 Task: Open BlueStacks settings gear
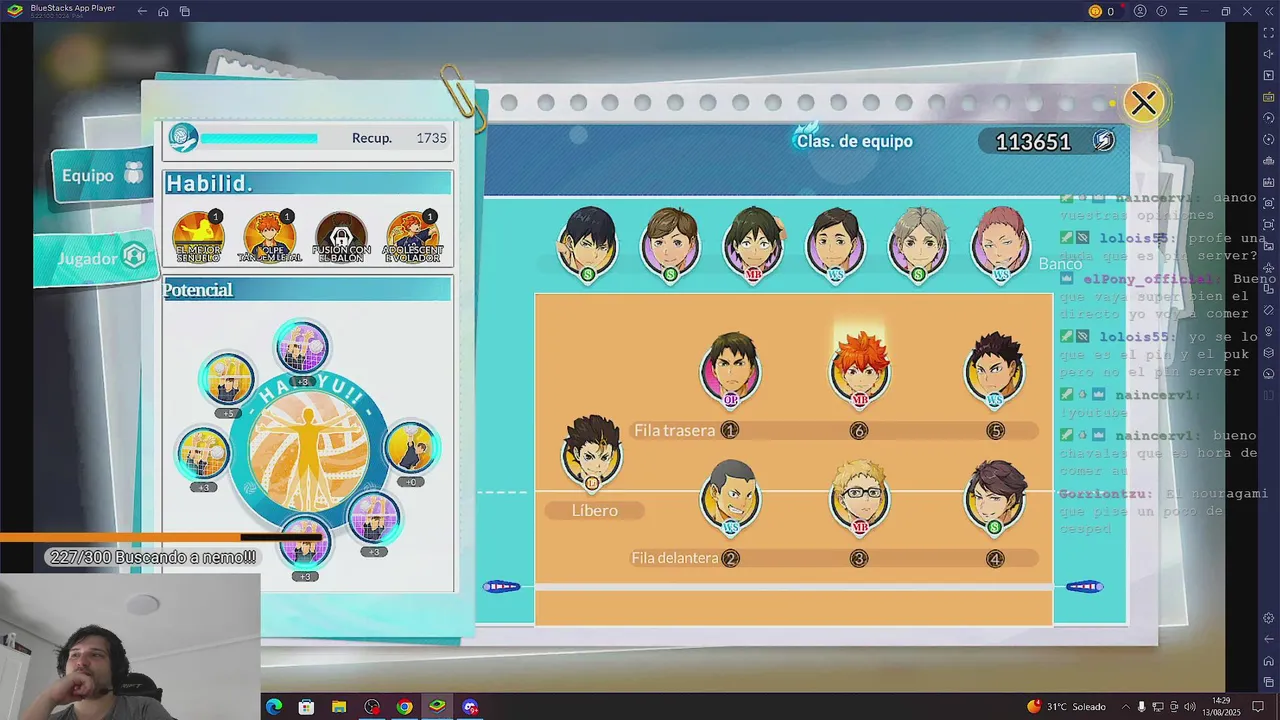click(x=1269, y=618)
